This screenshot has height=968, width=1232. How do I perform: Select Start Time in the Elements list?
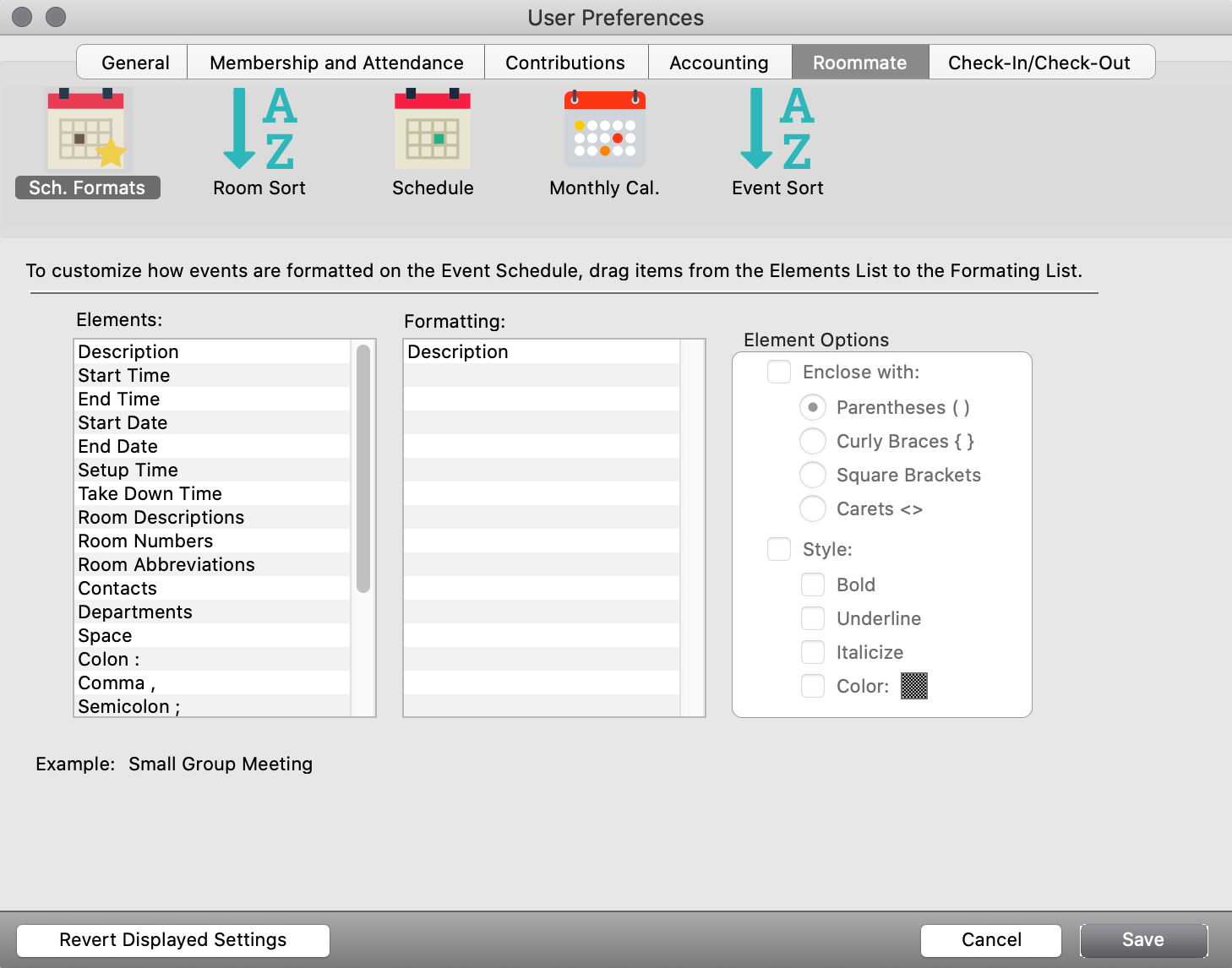(x=123, y=375)
